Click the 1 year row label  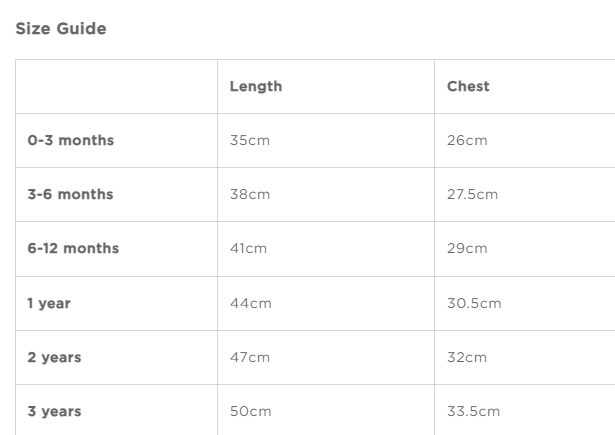pos(49,303)
